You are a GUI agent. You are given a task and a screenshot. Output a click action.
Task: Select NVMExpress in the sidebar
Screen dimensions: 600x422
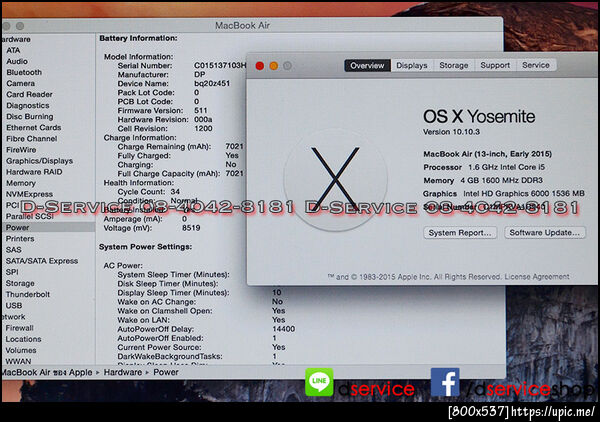(x=29, y=194)
